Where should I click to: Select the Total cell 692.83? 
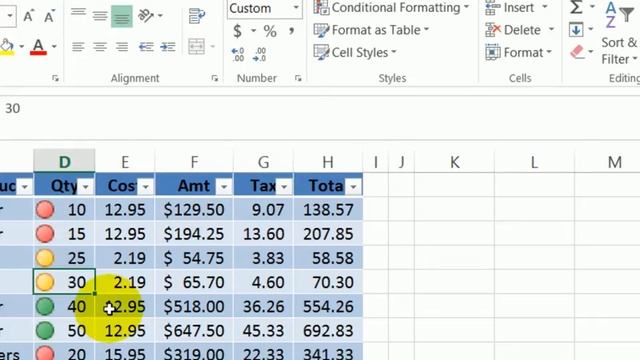pos(328,331)
